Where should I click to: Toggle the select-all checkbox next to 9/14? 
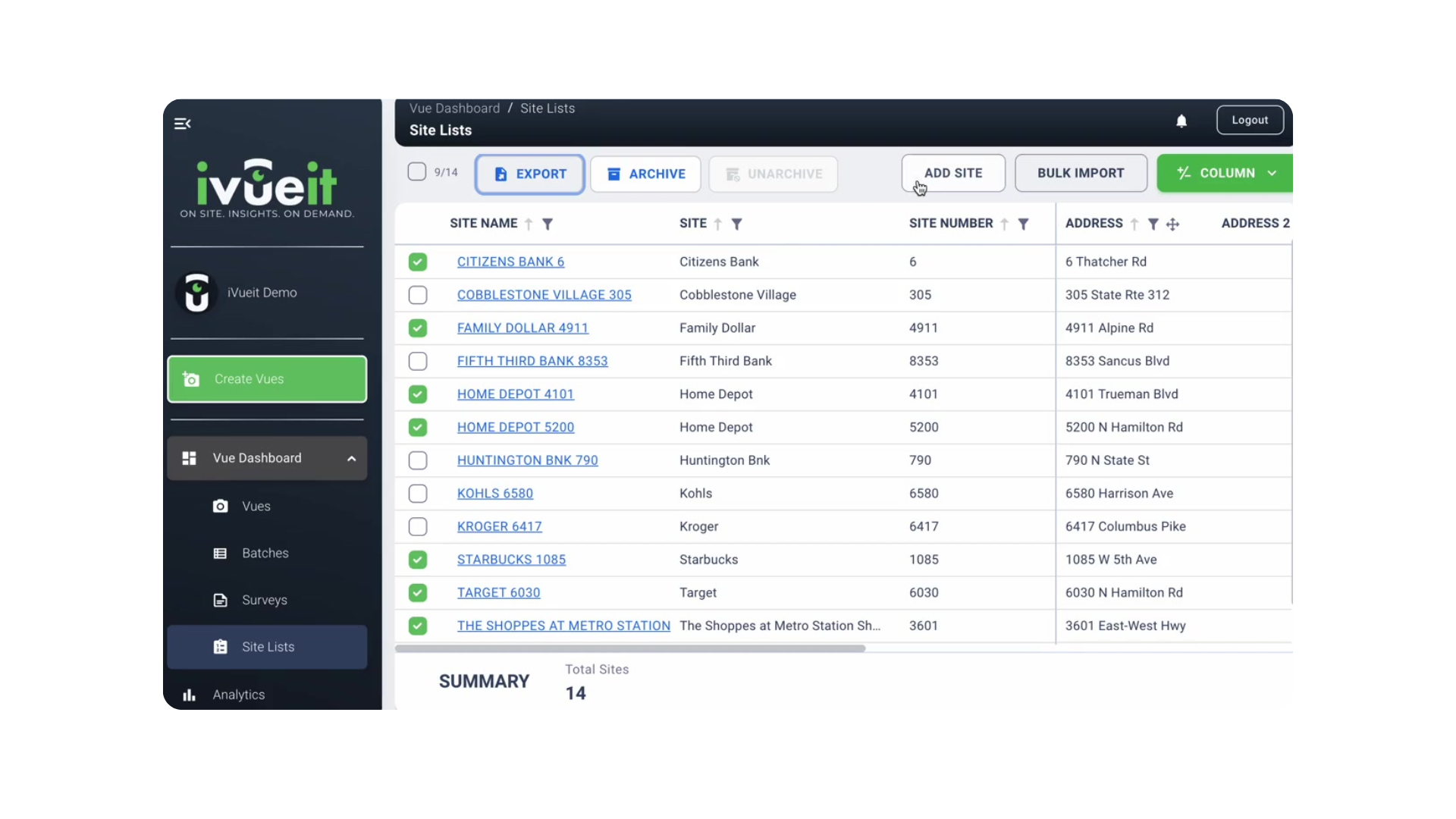pyautogui.click(x=417, y=172)
